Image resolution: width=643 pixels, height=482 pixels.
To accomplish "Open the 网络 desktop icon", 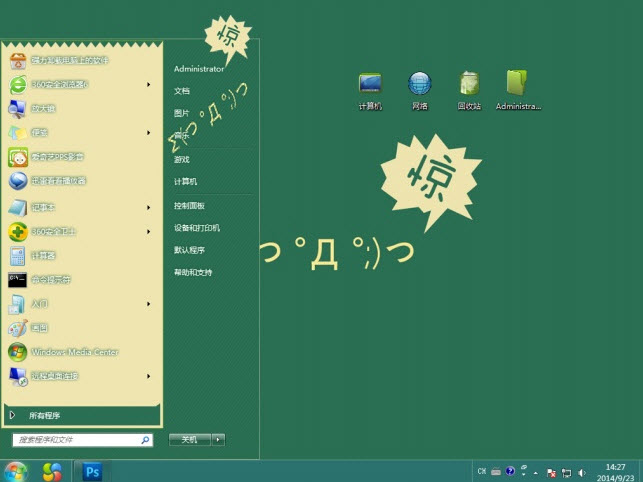I will coord(419,85).
